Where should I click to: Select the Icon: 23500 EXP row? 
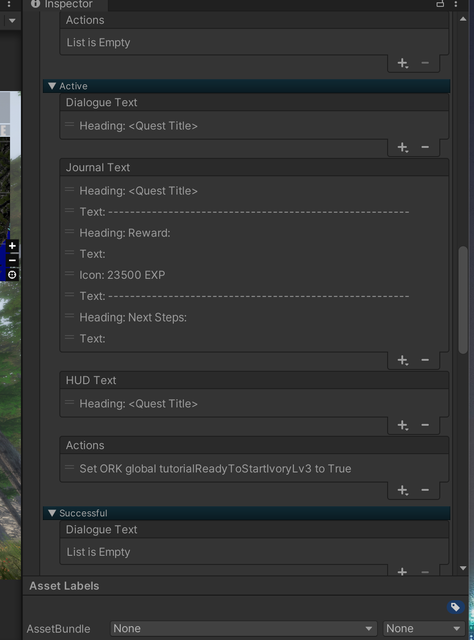(x=254, y=275)
